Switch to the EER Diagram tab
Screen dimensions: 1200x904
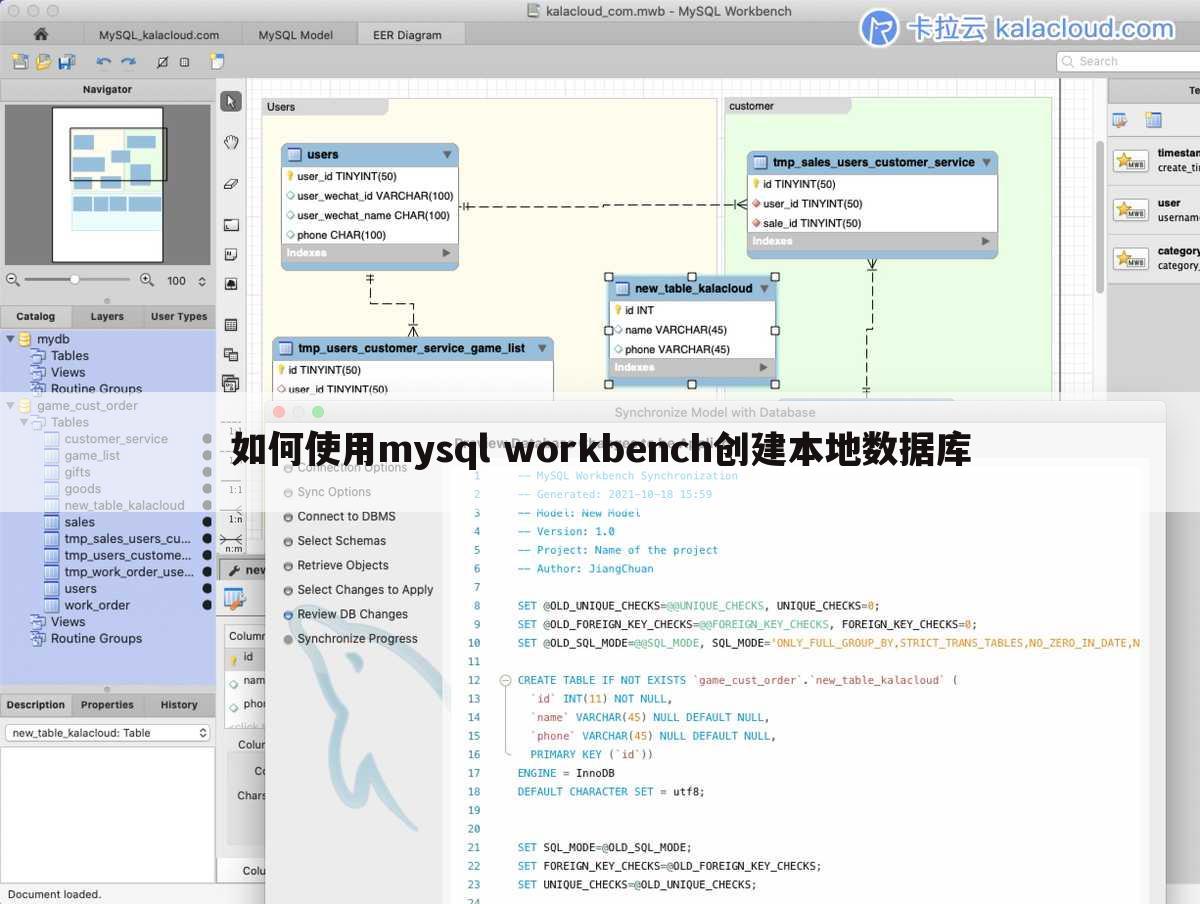410,34
